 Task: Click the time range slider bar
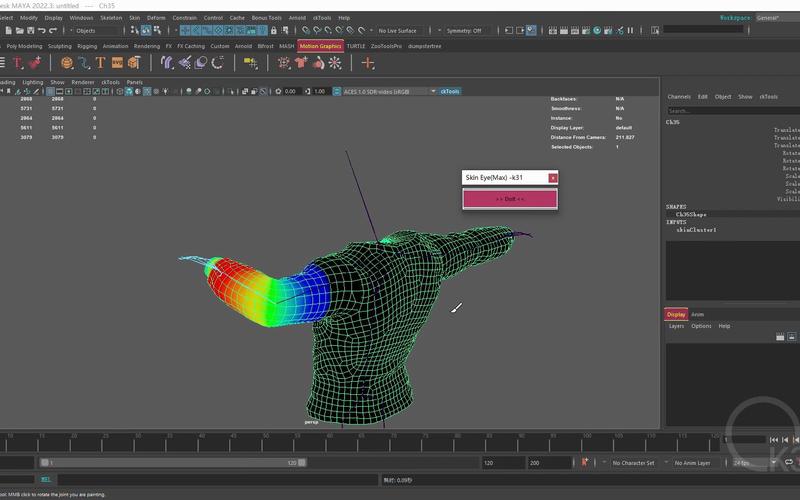pos(168,463)
